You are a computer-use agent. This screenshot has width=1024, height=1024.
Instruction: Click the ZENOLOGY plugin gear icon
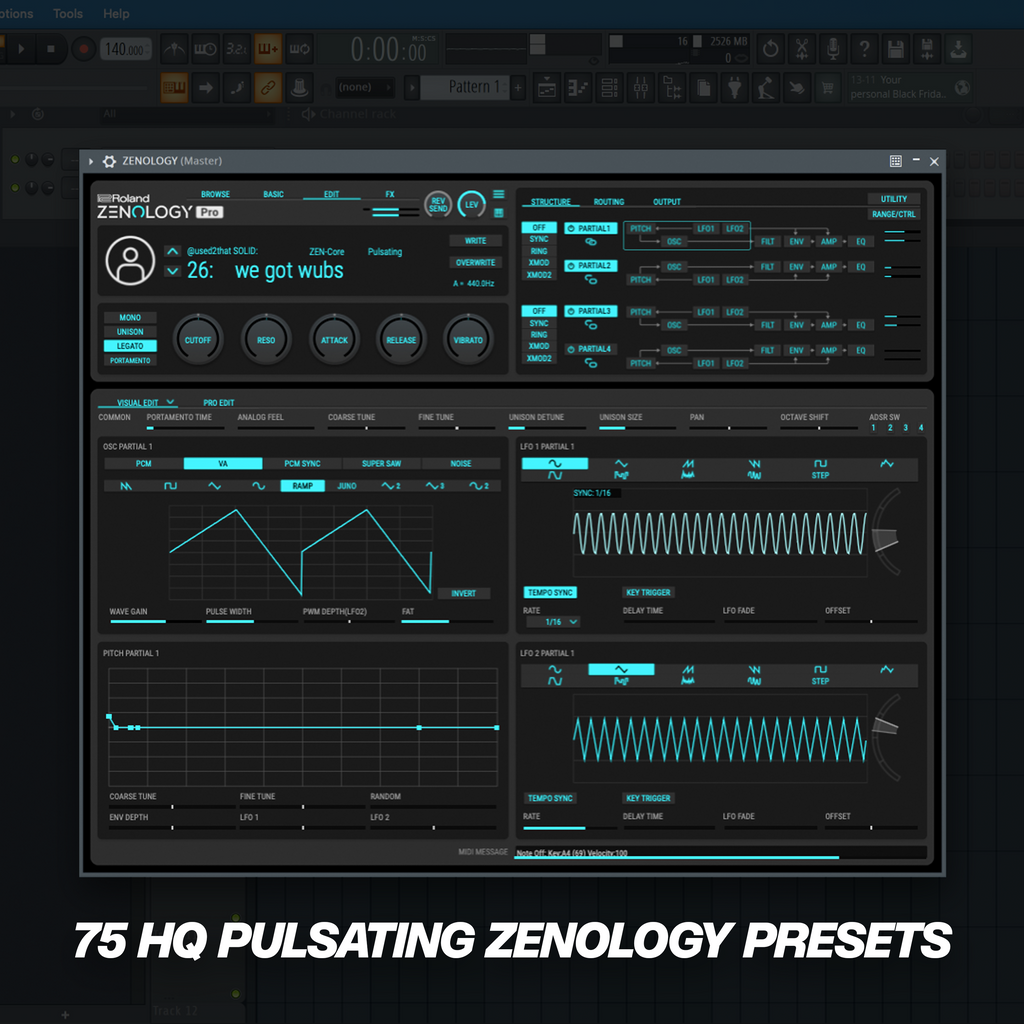[x=110, y=161]
